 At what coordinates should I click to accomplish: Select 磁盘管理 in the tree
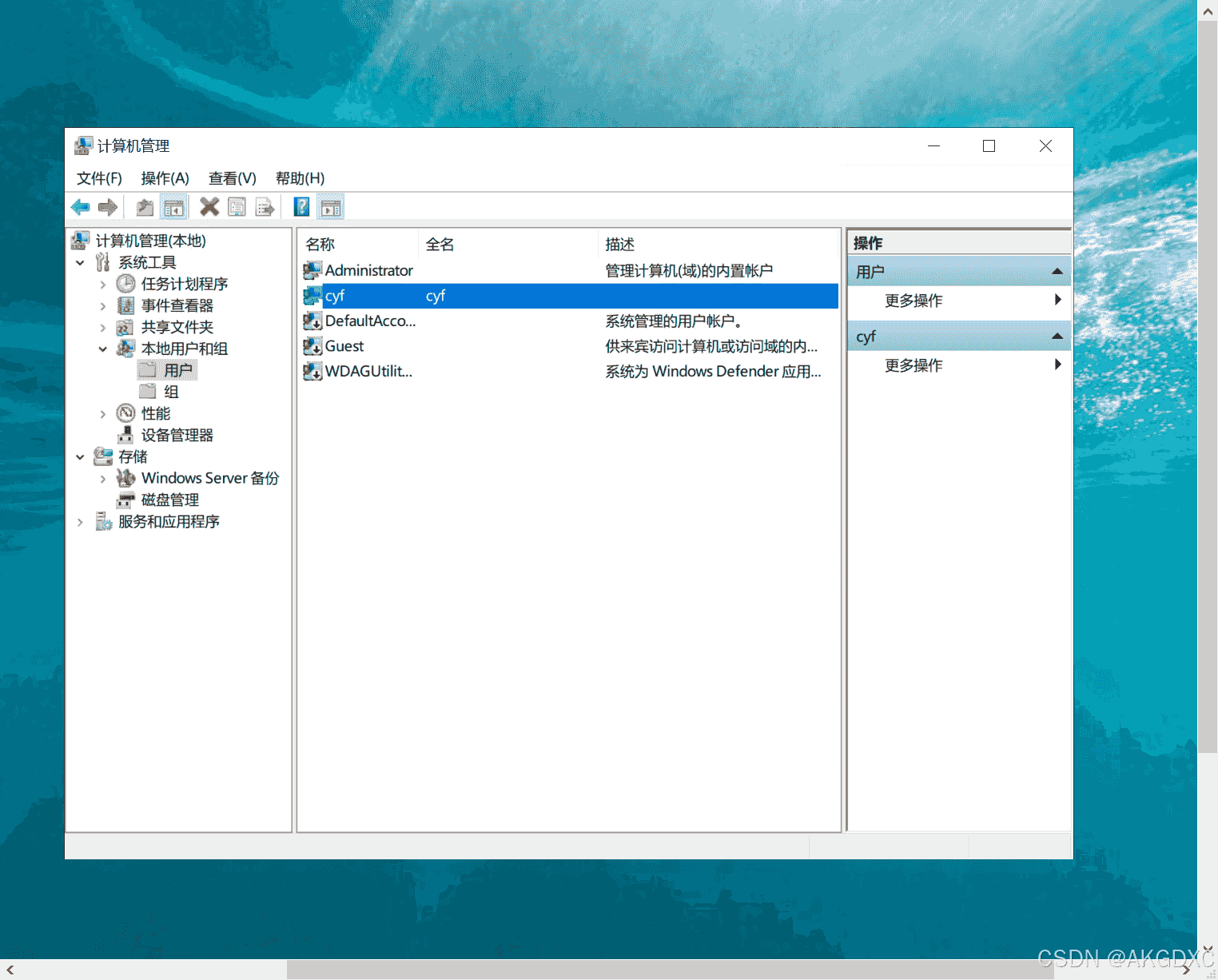(169, 500)
